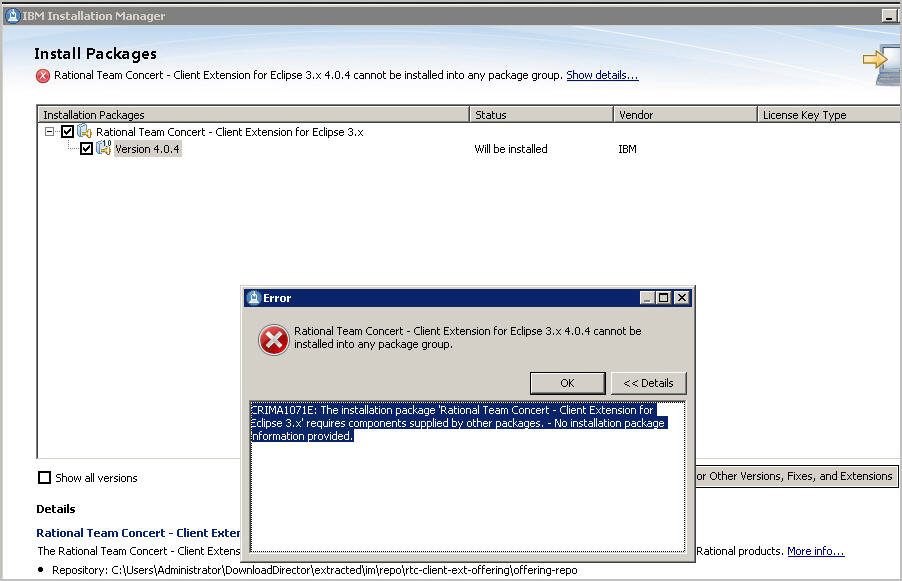Viewport: 902px width, 581px height.
Task: Uncheck the Version 4.0.4 checkbox
Action: point(86,149)
